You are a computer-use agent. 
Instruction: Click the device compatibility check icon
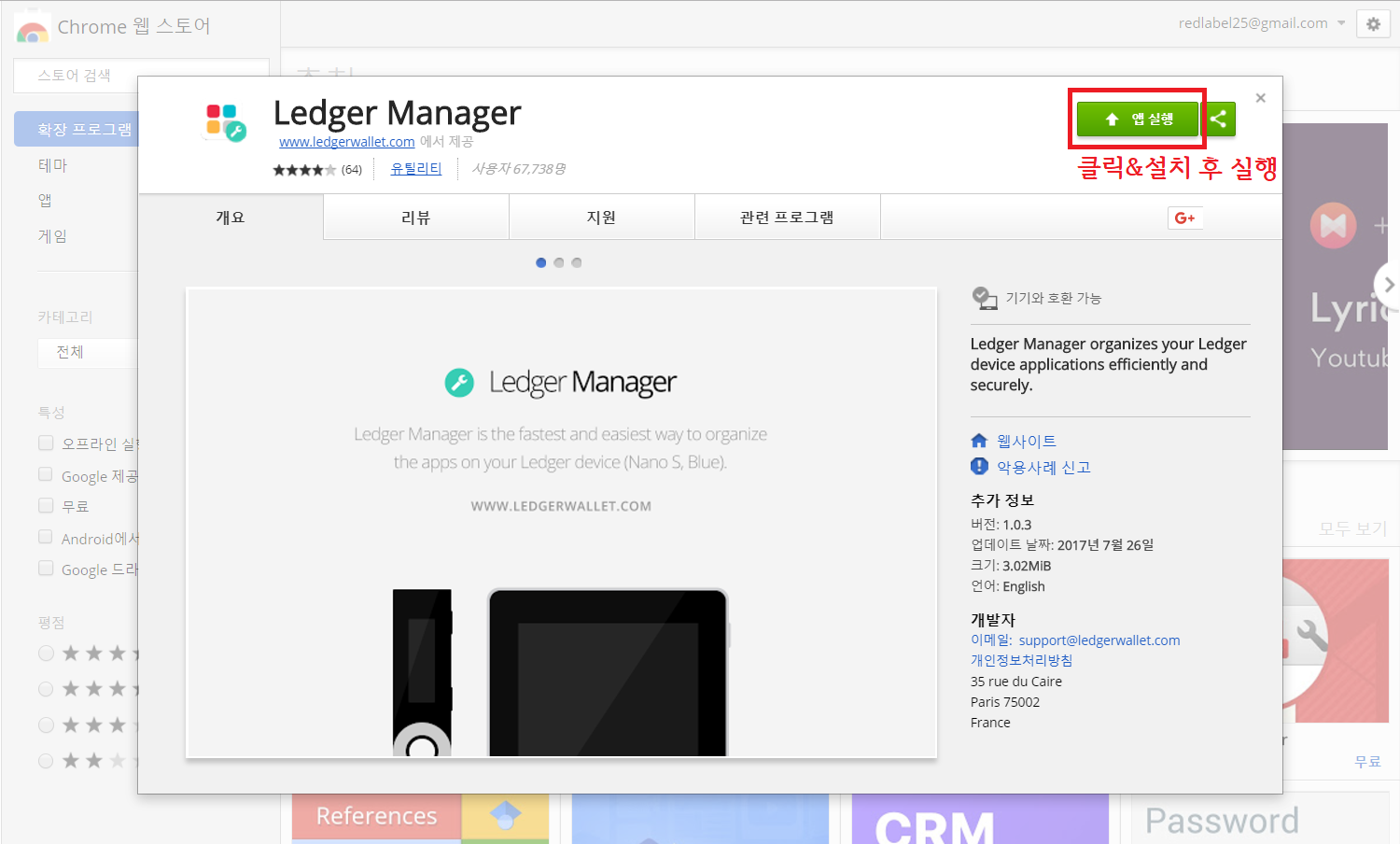point(984,298)
